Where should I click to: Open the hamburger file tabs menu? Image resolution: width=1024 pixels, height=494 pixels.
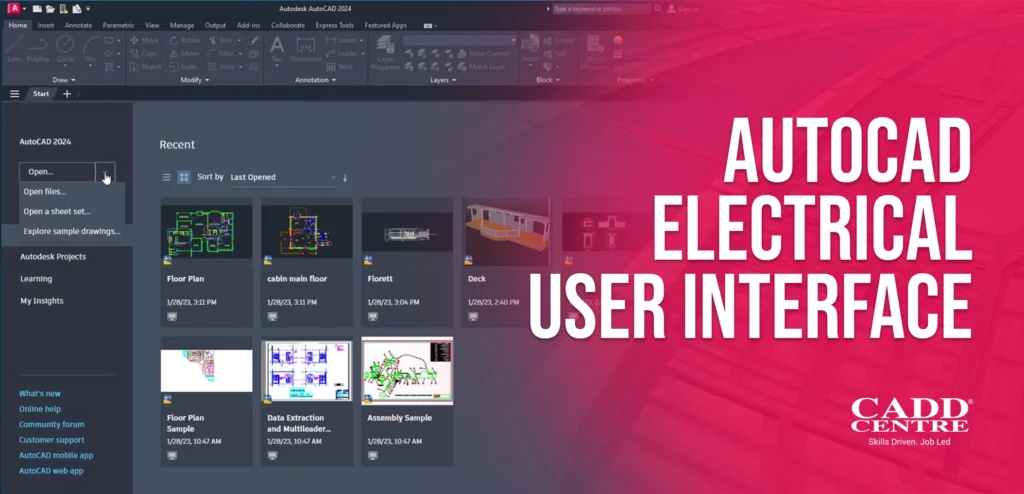pyautogui.click(x=15, y=94)
